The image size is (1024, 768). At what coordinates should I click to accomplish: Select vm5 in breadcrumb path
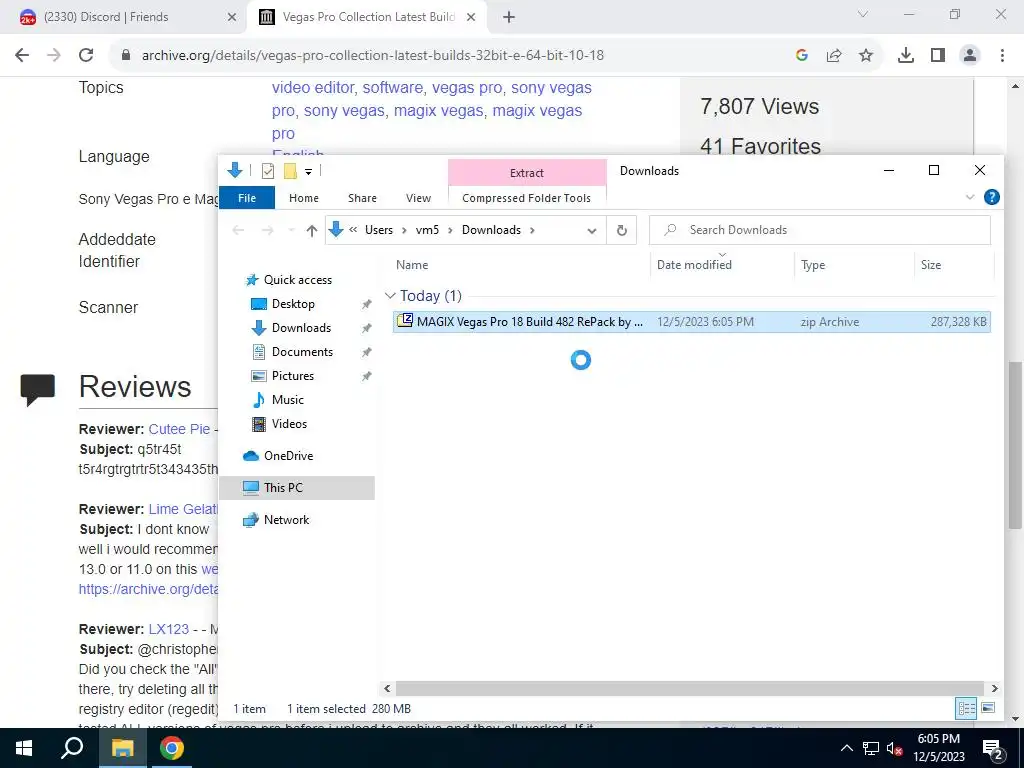click(427, 230)
